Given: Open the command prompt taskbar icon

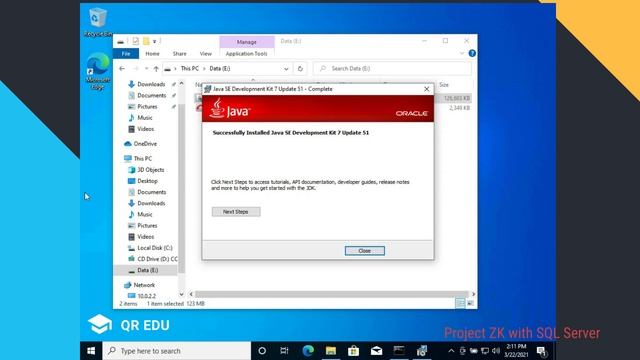Looking at the screenshot, I should point(399,351).
